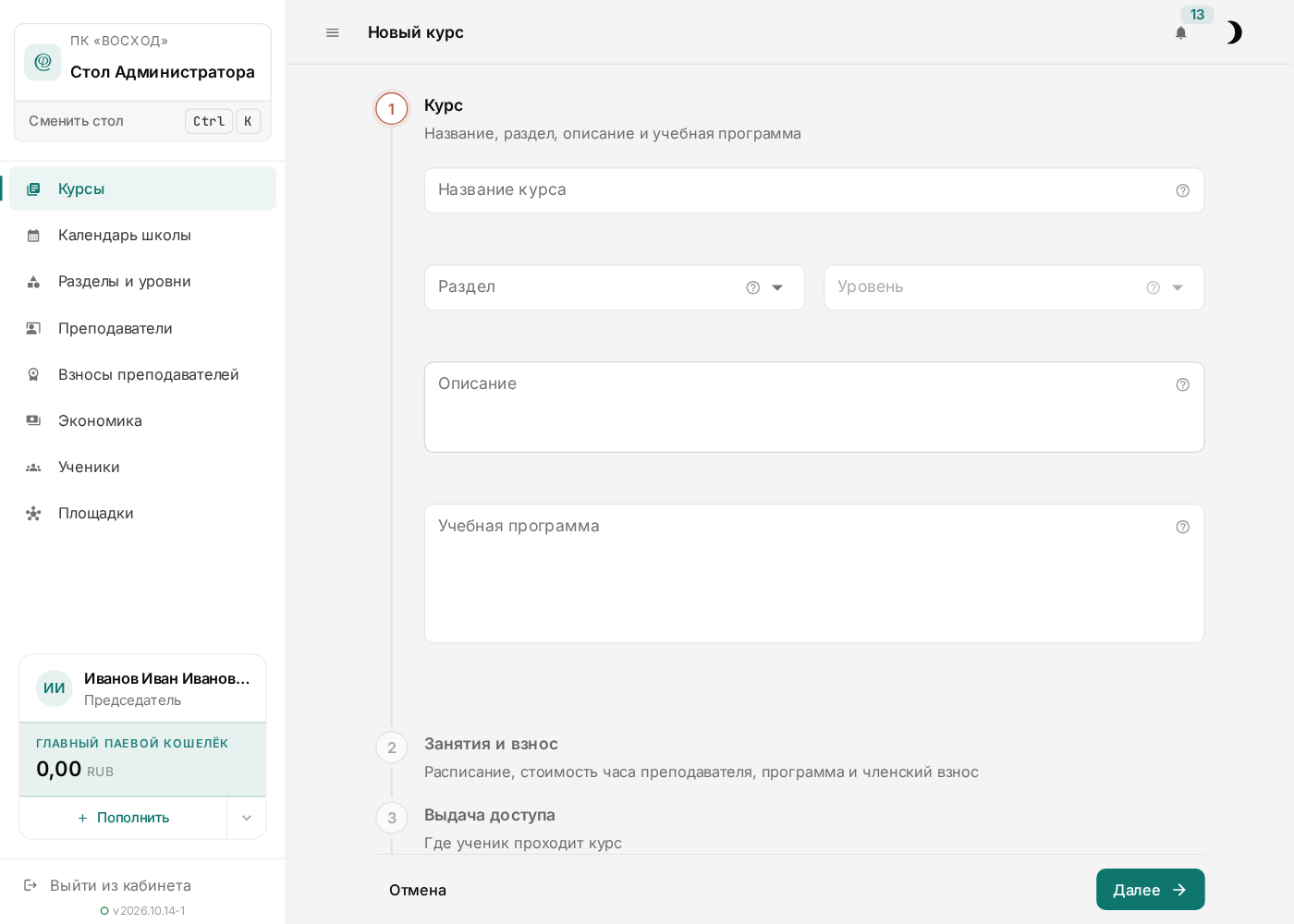Click Отмена to cancel course creation
The width and height of the screenshot is (1294, 924).
[x=418, y=890]
